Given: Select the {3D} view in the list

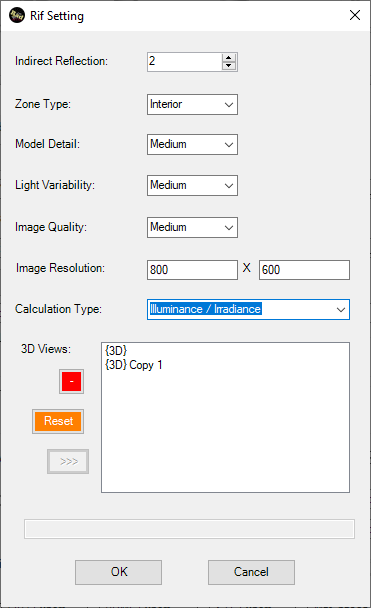Looking at the screenshot, I should pos(116,351).
